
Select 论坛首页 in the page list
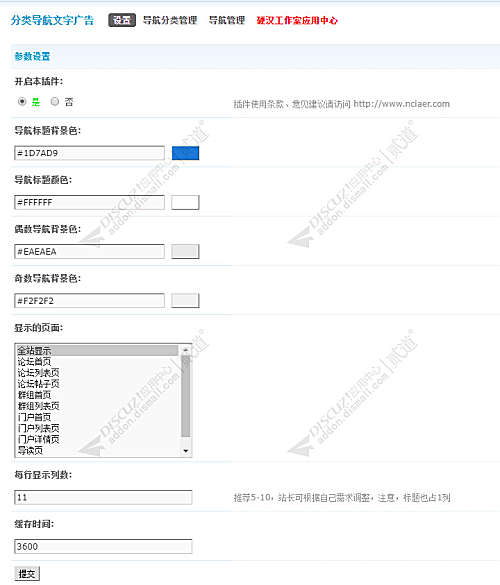pyautogui.click(x=98, y=362)
